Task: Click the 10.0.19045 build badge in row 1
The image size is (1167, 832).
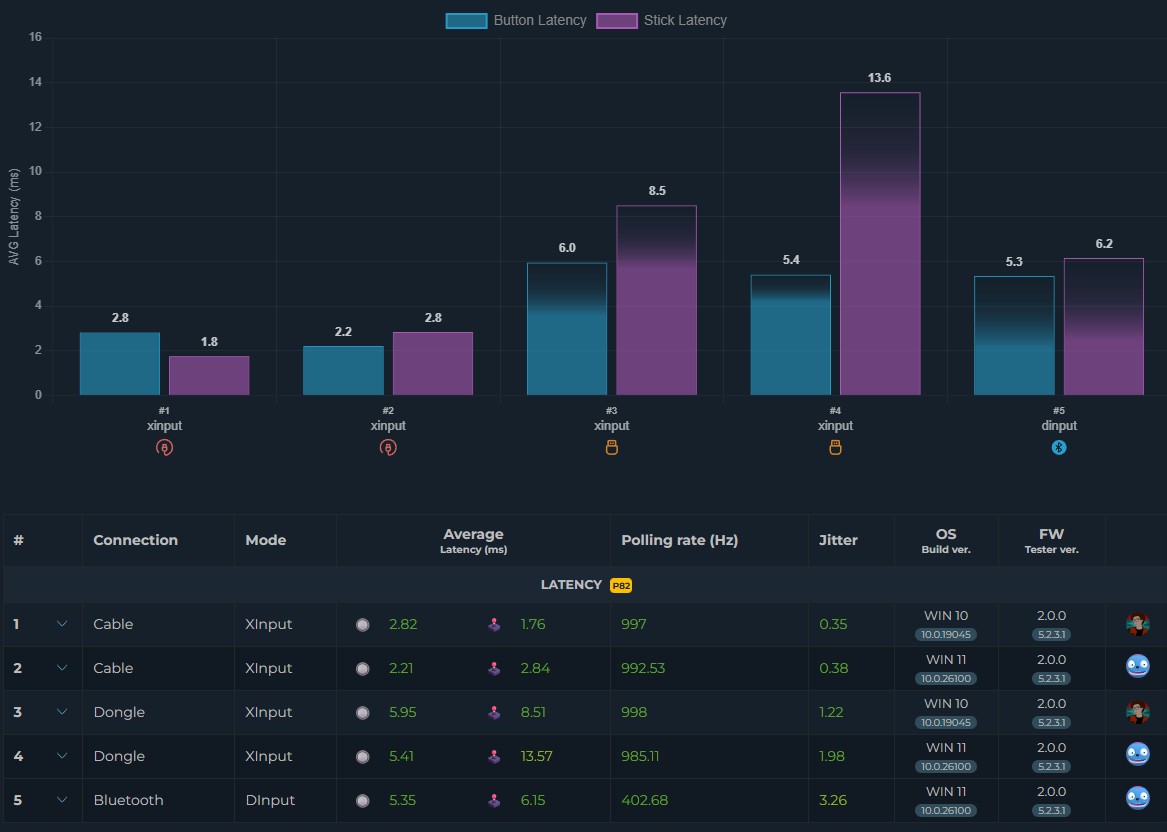Action: tap(946, 635)
